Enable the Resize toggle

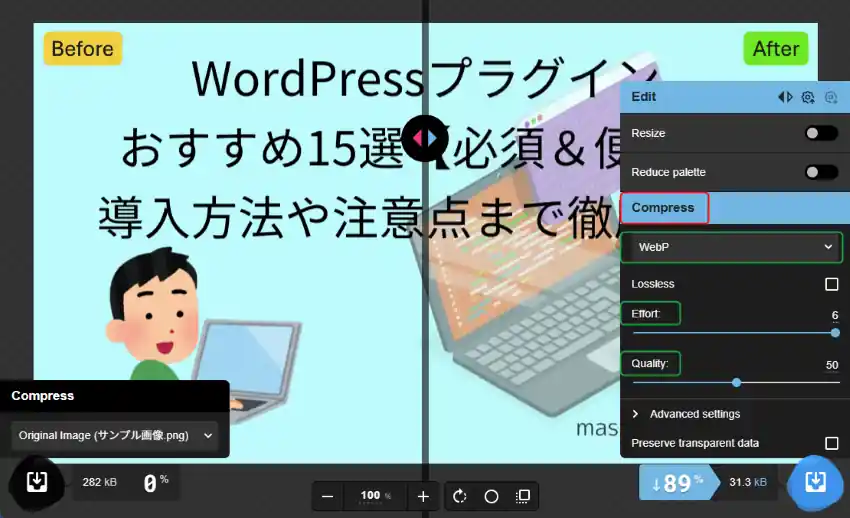pos(821,133)
